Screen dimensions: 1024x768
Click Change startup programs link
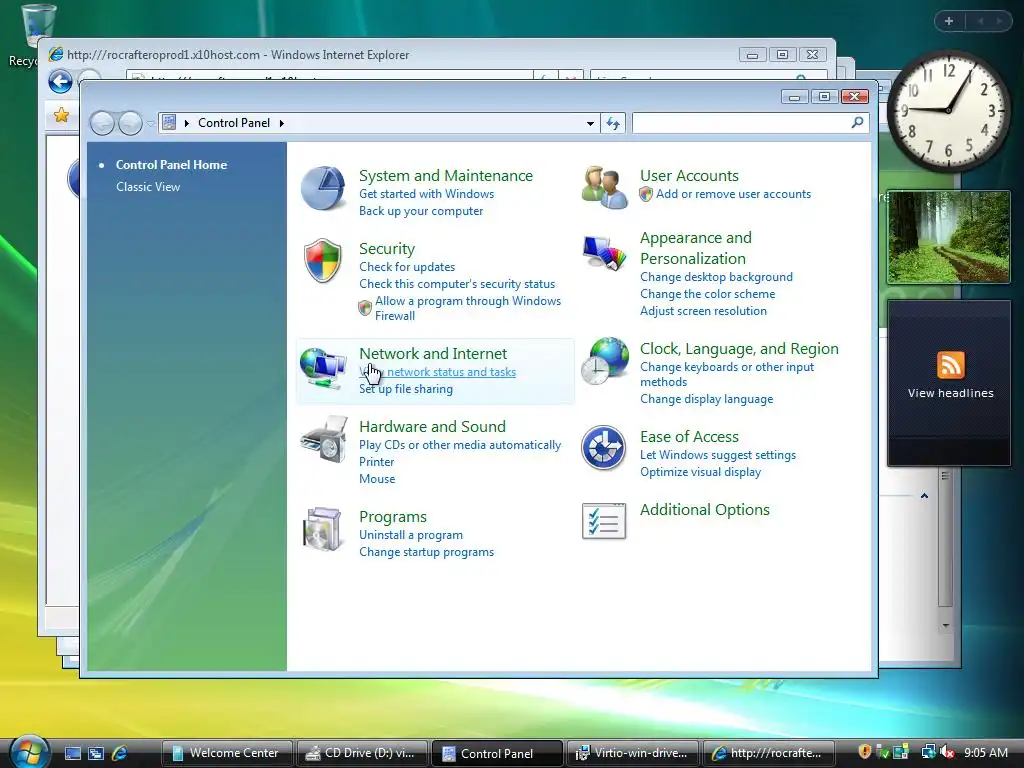(x=426, y=552)
